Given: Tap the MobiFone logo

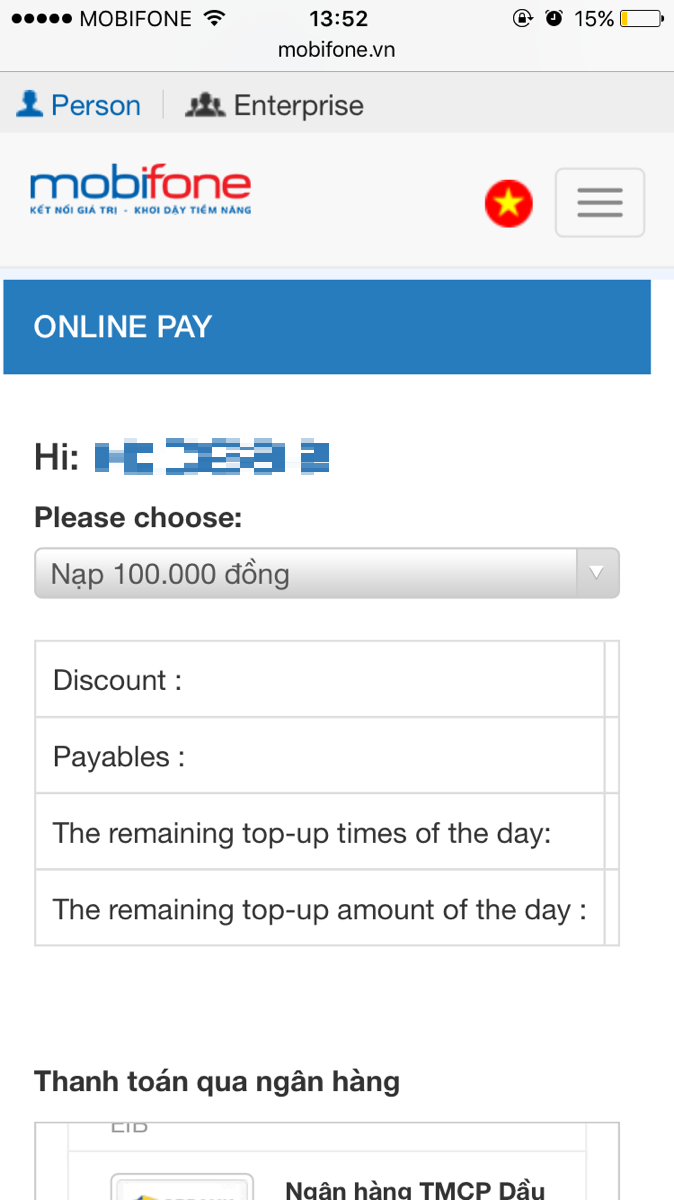Looking at the screenshot, I should (140, 192).
